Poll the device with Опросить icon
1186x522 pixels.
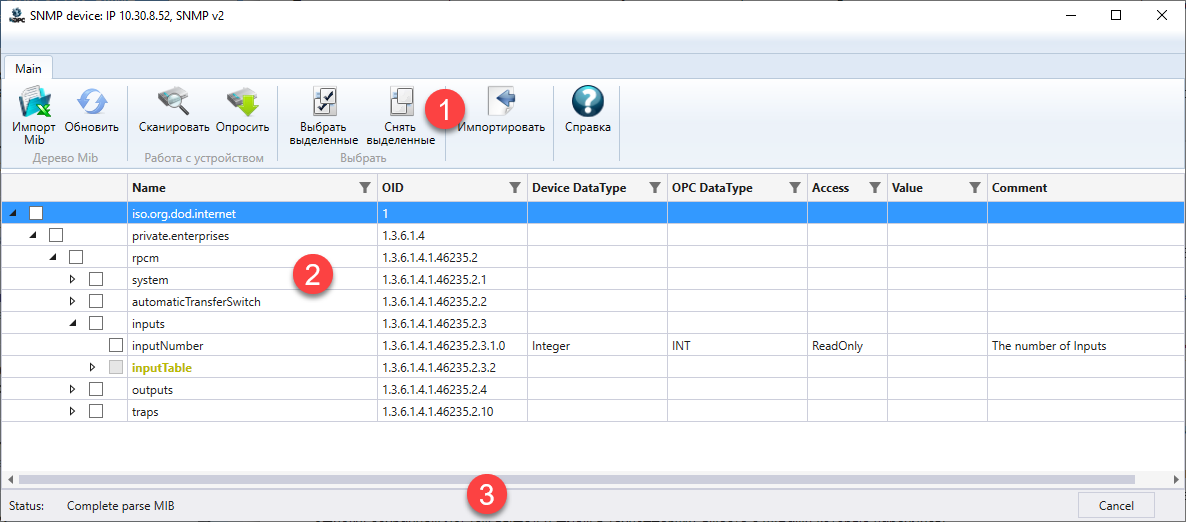coord(242,102)
